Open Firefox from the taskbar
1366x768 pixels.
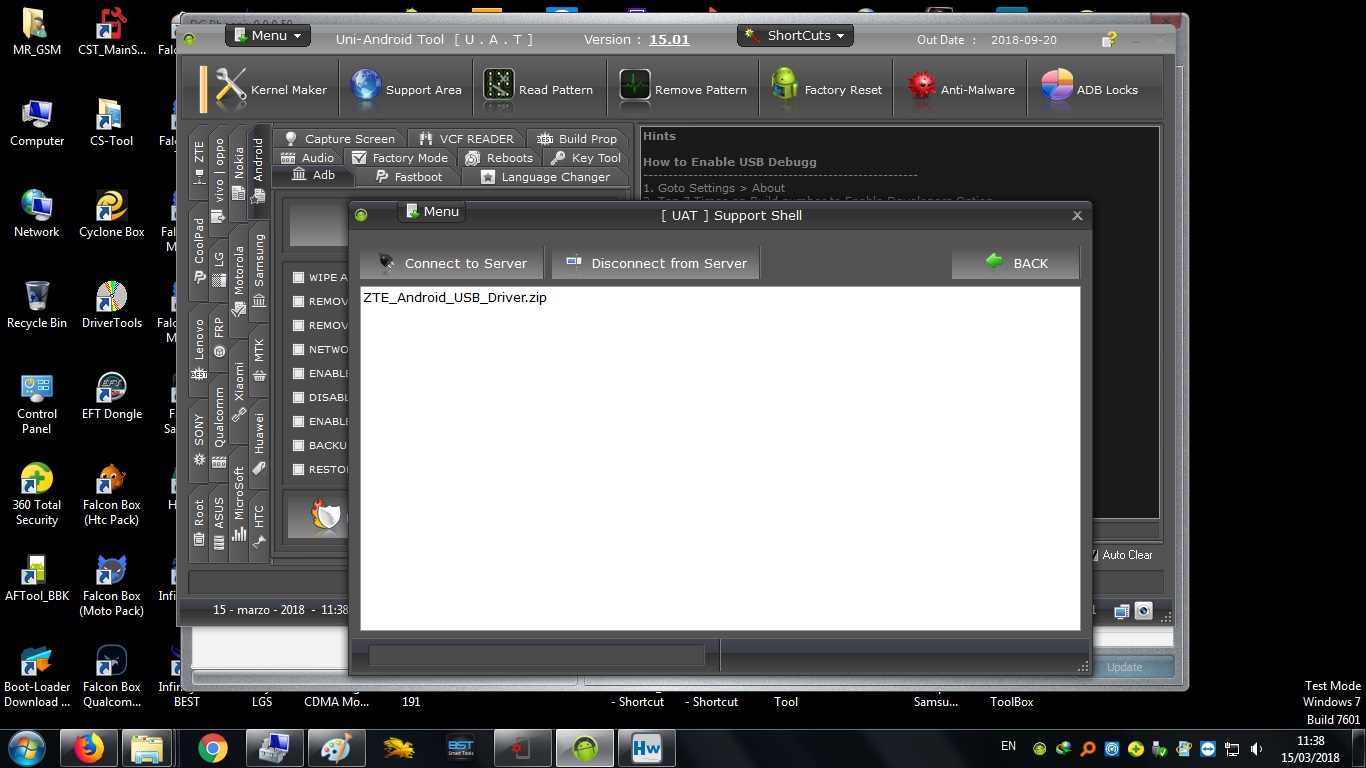coord(89,748)
